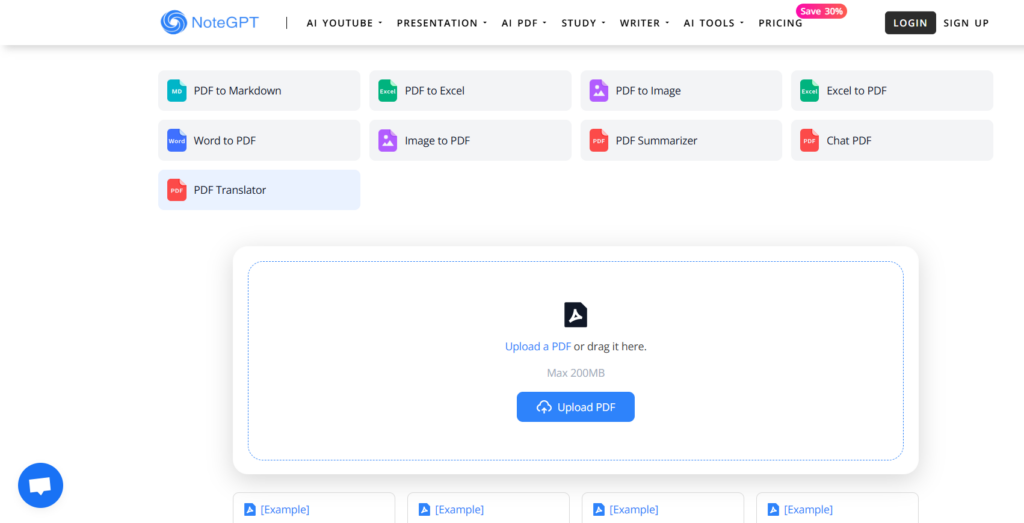Expand the STUDY dropdown menu
Viewport: 1024px width, 523px height.
coord(583,23)
